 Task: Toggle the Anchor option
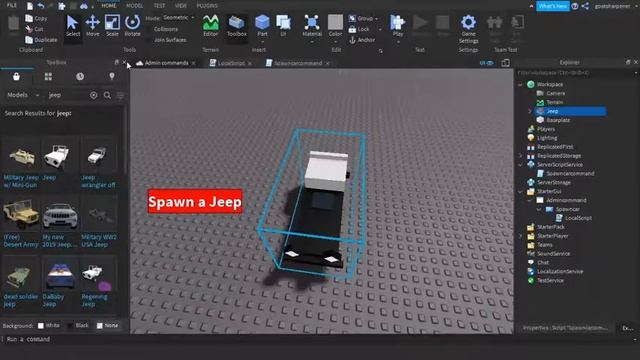coord(362,40)
